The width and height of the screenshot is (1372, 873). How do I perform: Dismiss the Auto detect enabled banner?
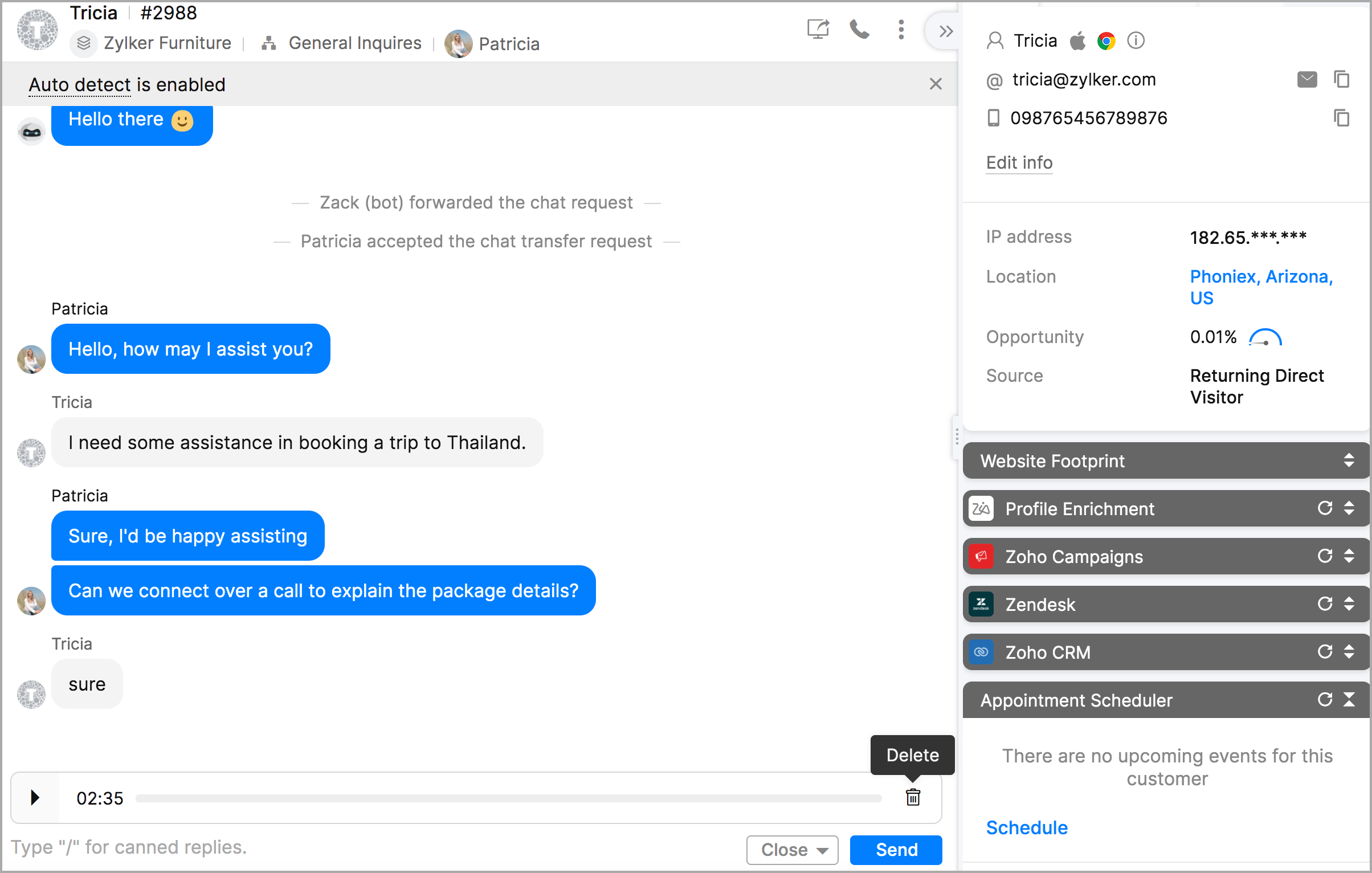tap(936, 84)
